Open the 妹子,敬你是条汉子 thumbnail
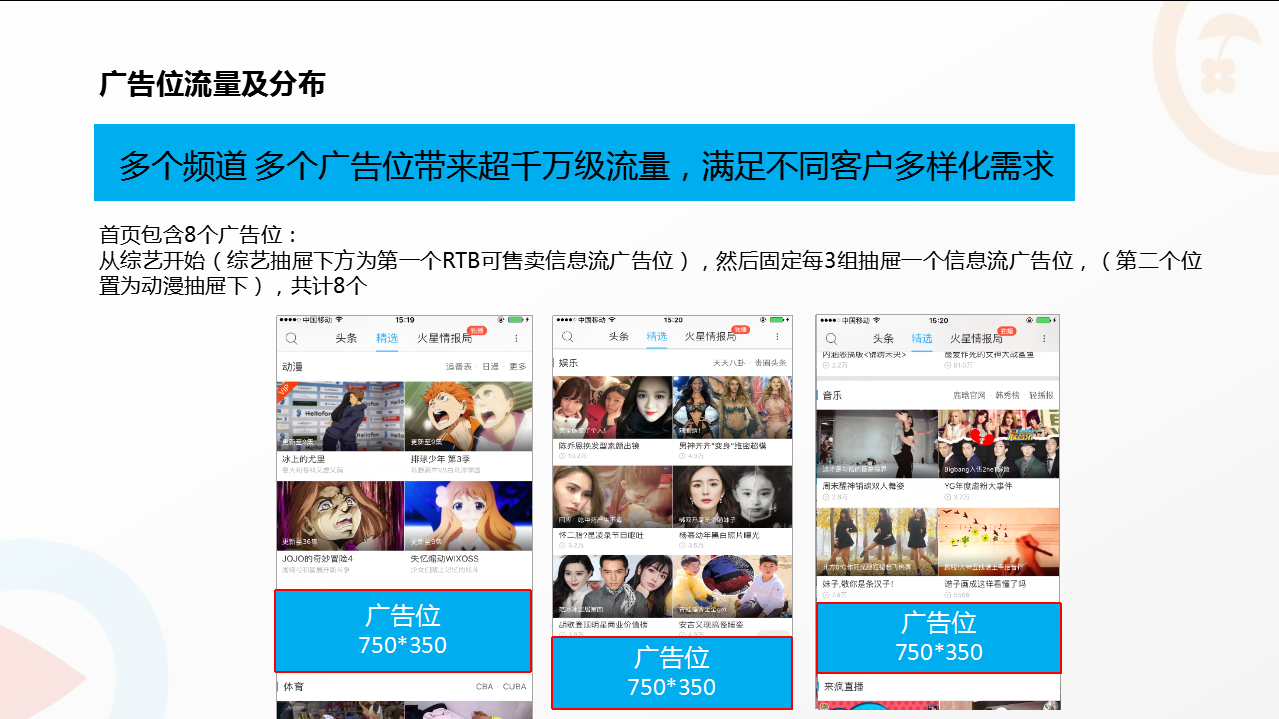 (877, 541)
